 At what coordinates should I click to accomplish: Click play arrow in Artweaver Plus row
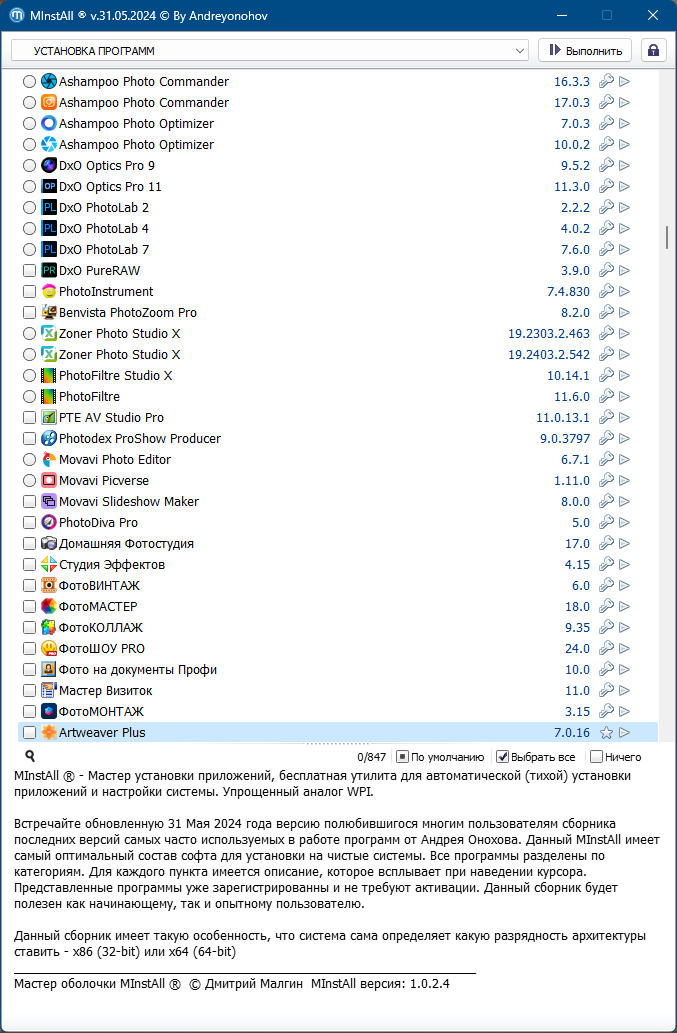(x=625, y=733)
